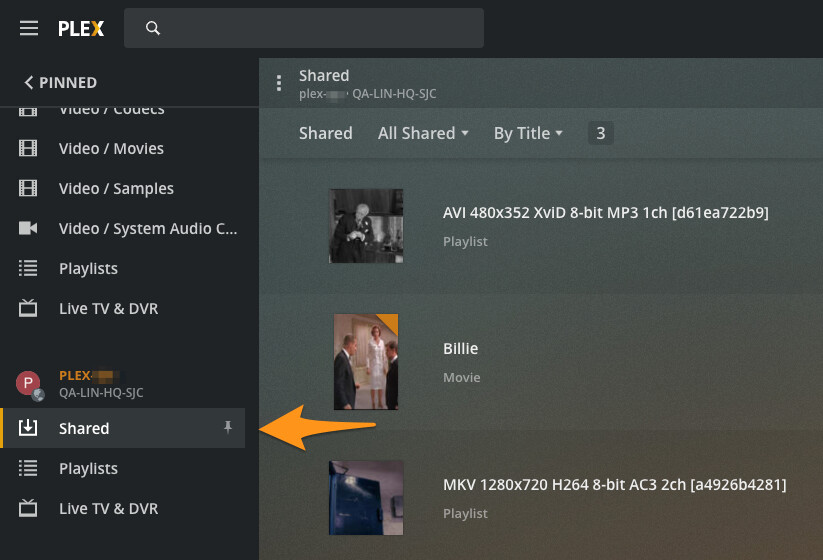Select the Shared tab in filter bar
Image resolution: width=823 pixels, height=560 pixels.
pos(325,133)
